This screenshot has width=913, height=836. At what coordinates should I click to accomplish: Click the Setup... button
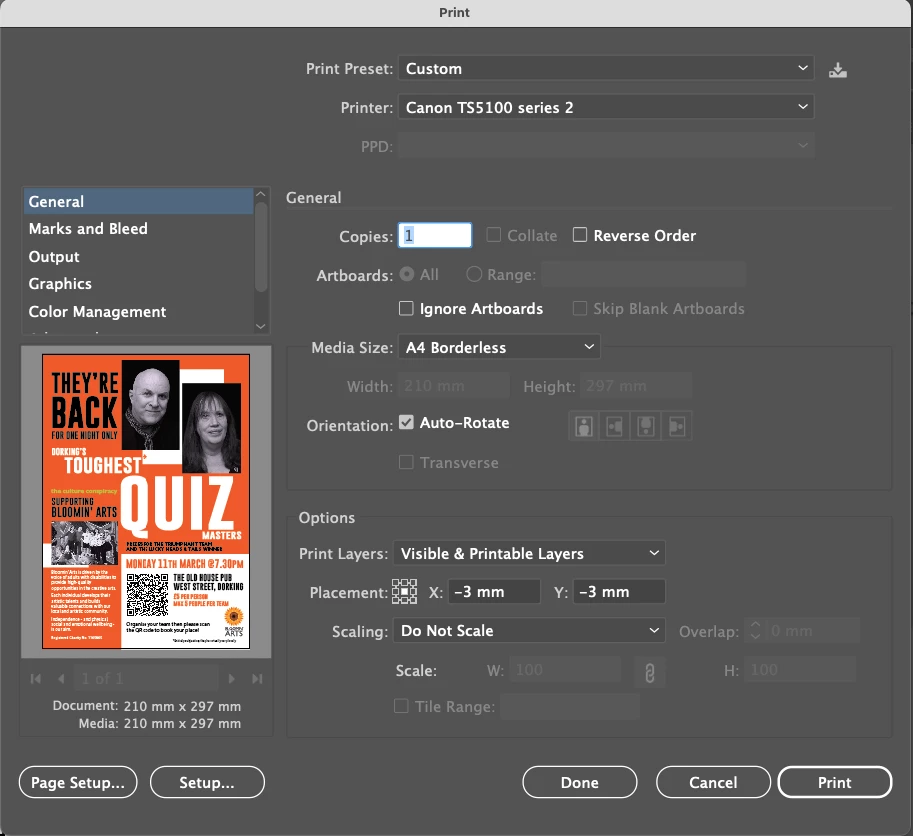tap(207, 782)
